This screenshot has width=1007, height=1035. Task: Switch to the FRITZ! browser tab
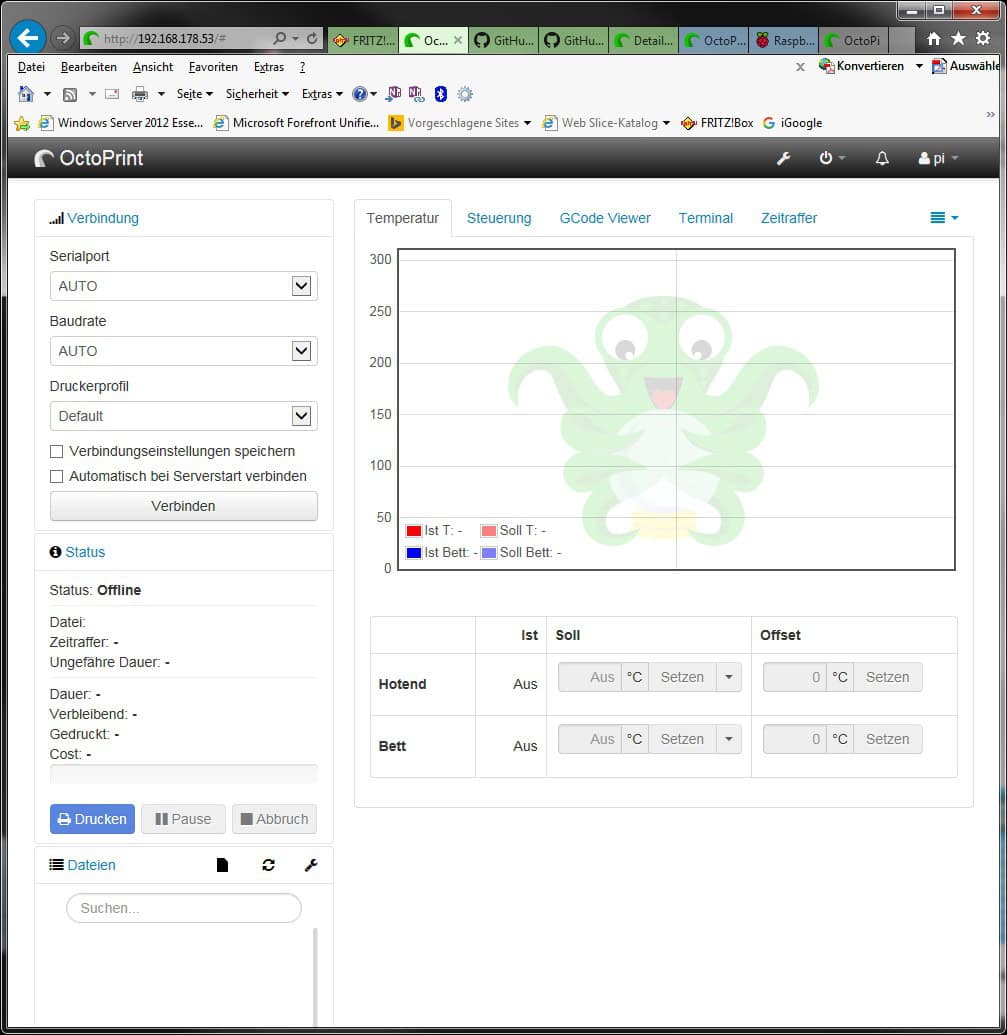363,40
